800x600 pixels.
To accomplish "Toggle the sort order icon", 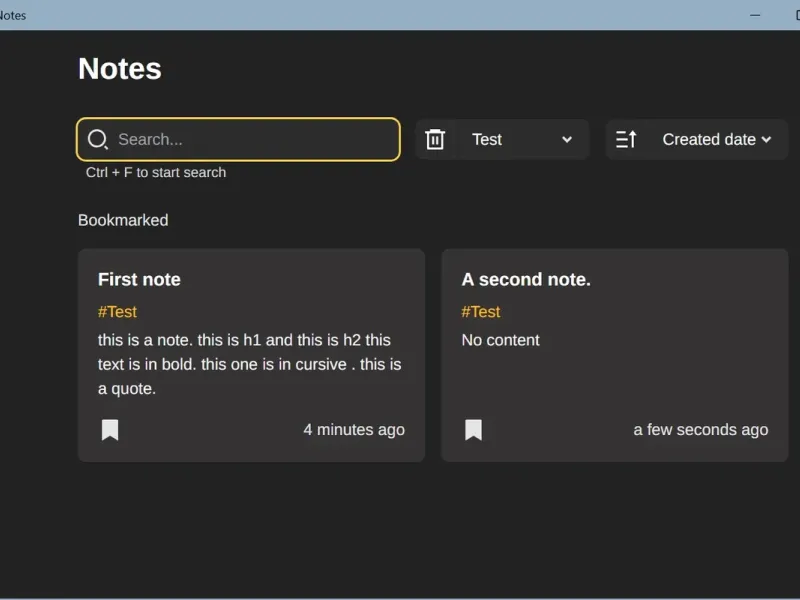I will [x=626, y=140].
